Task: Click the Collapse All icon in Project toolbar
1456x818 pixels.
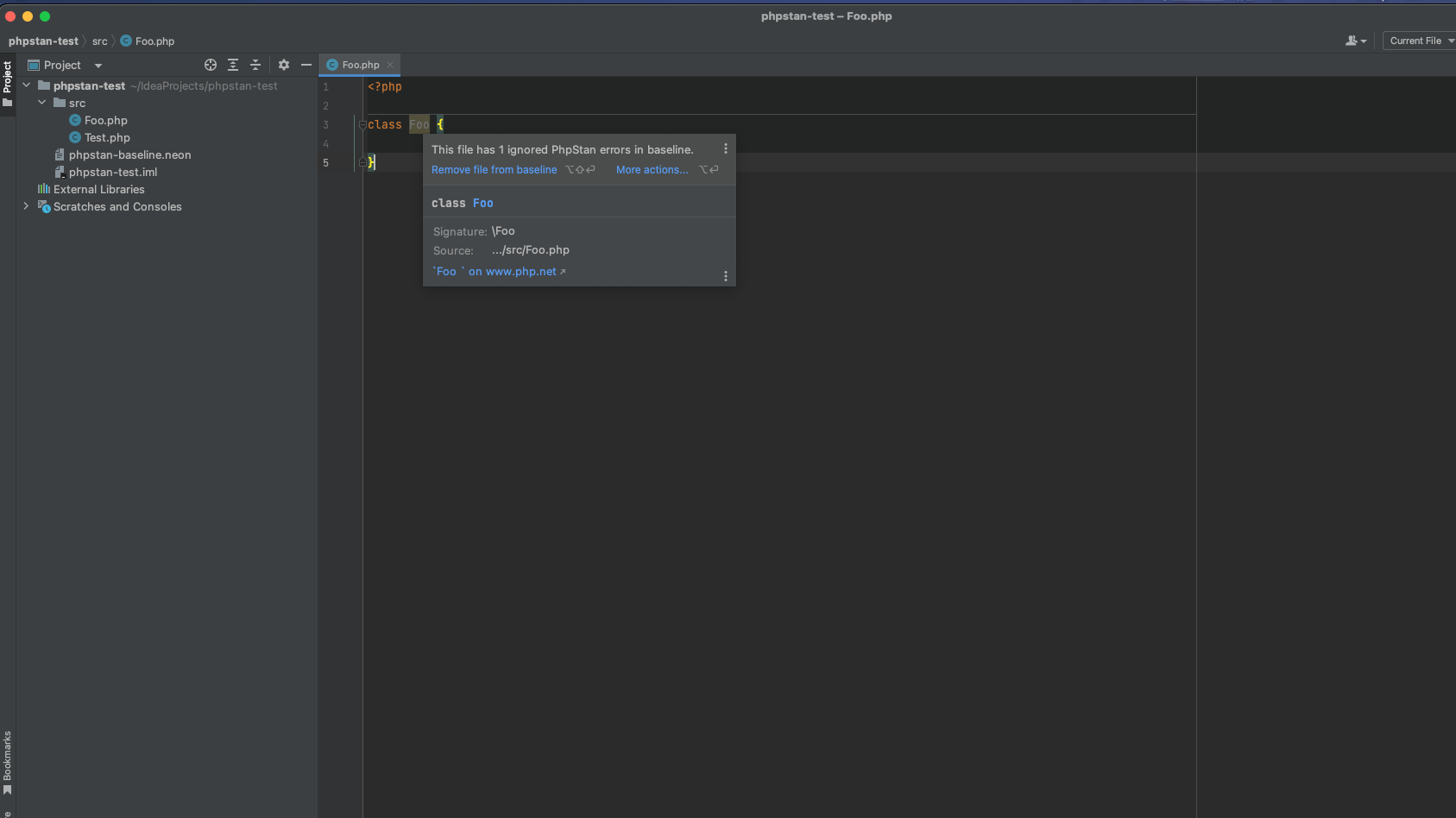Action: 255,65
